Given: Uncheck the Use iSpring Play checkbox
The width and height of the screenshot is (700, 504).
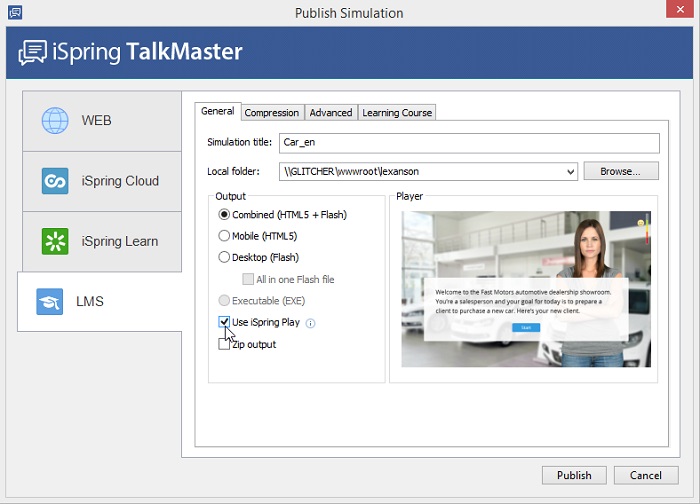Looking at the screenshot, I should pyautogui.click(x=224, y=322).
